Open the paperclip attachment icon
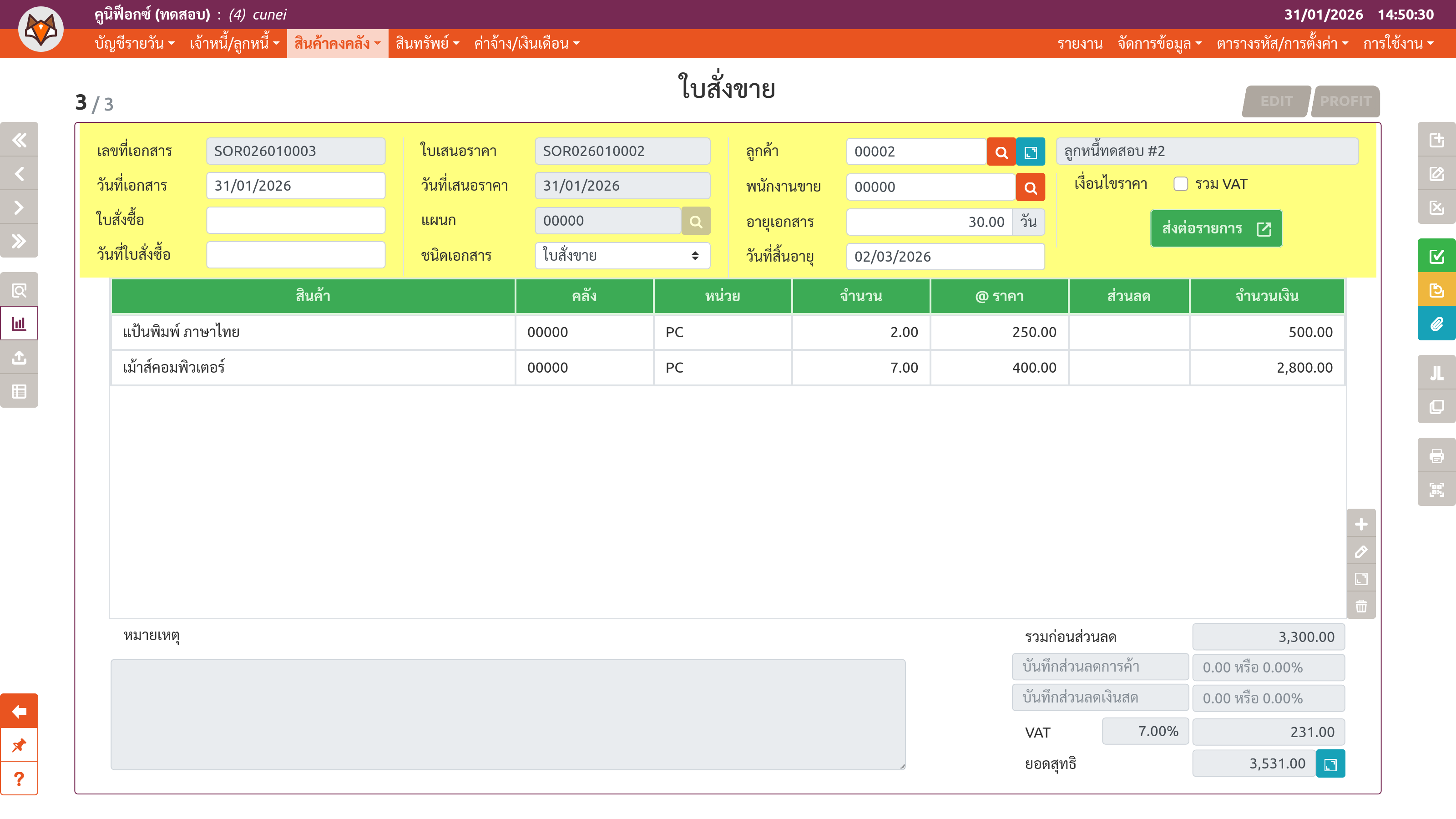1456x819 pixels. pyautogui.click(x=1436, y=324)
